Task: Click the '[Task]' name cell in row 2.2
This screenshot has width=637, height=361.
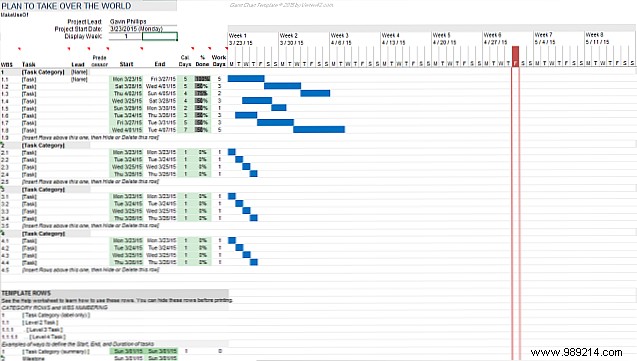Action: coord(29,160)
